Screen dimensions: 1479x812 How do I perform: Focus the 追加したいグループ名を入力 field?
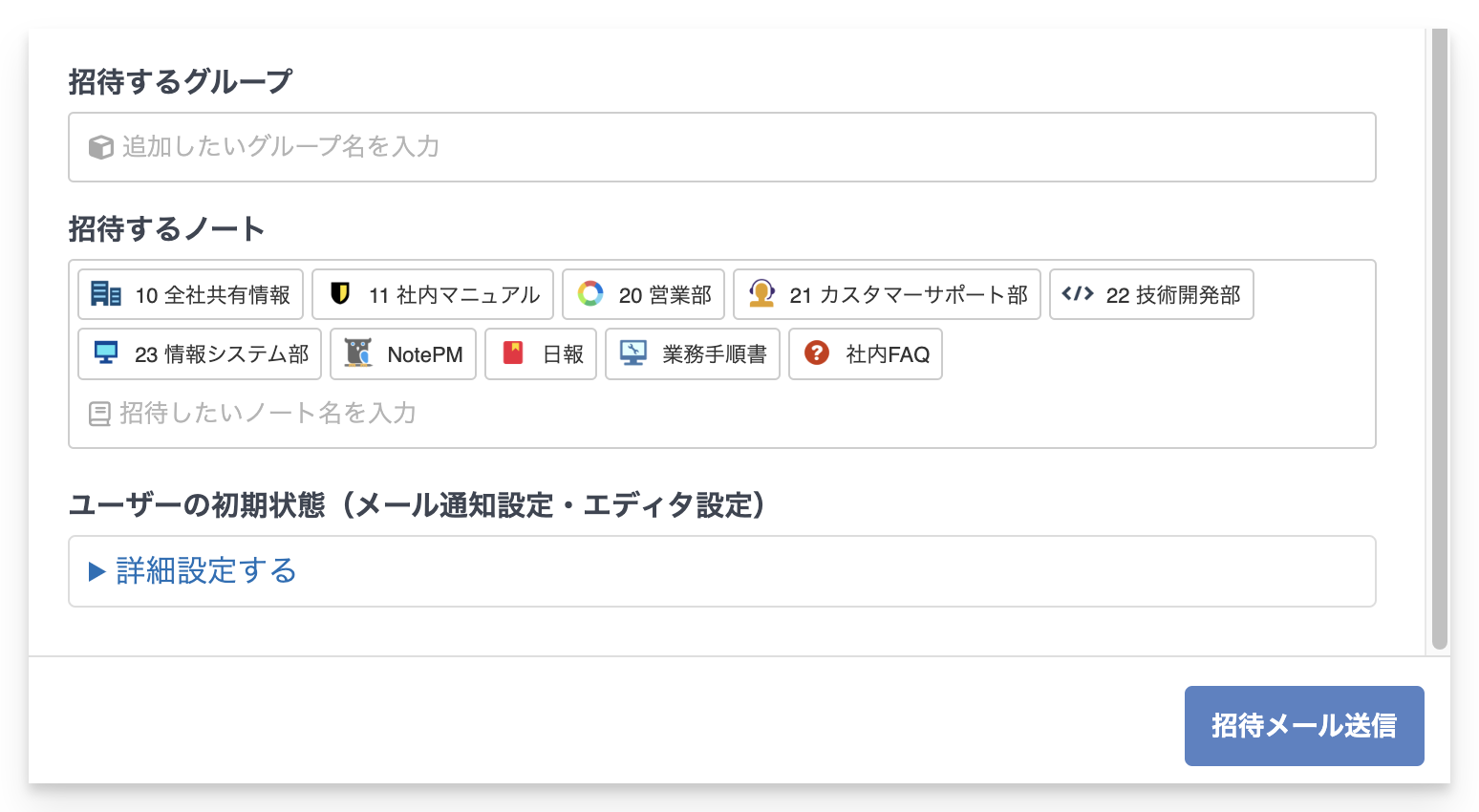point(722,147)
